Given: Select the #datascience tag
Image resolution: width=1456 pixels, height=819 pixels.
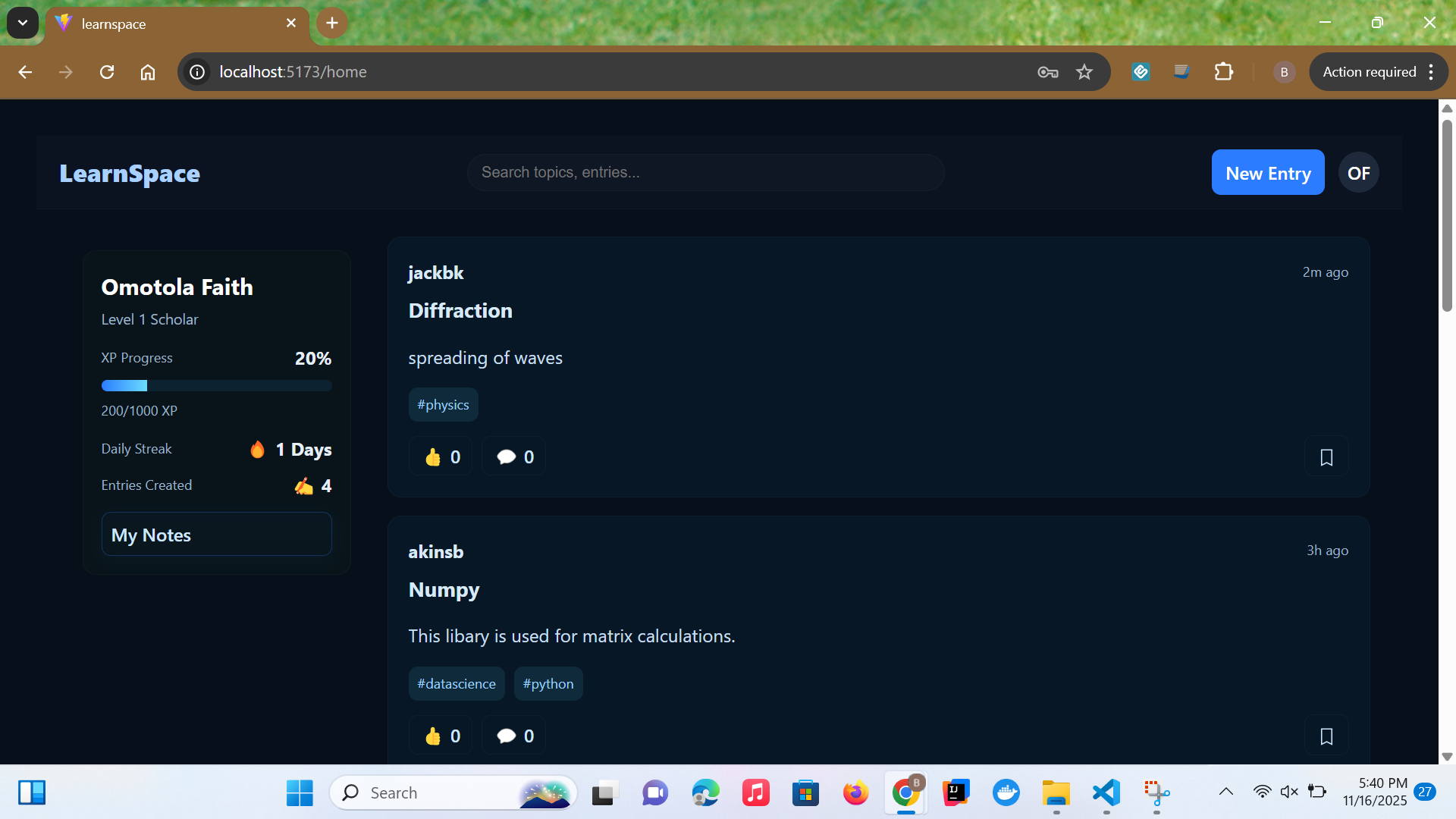Looking at the screenshot, I should tap(456, 684).
